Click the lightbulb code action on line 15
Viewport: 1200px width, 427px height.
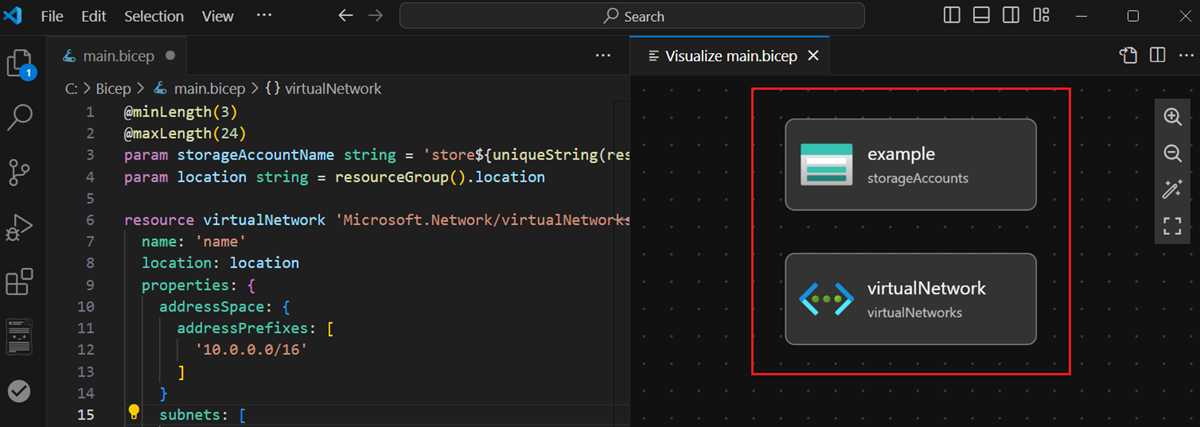[x=133, y=412]
